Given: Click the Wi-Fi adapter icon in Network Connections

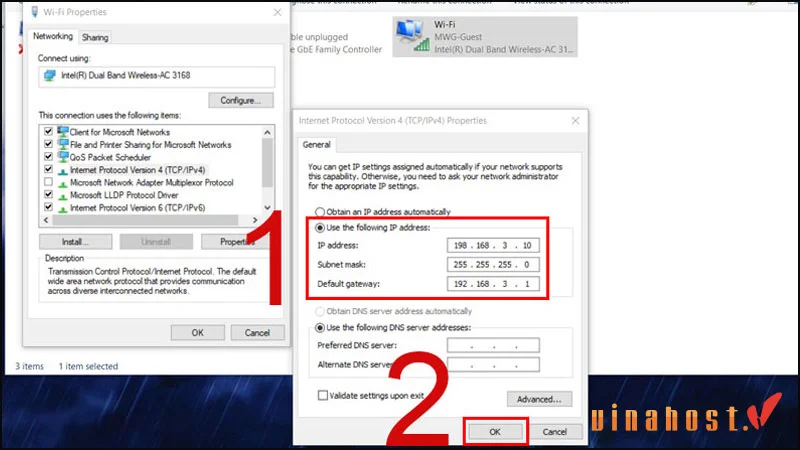Looking at the screenshot, I should click(413, 36).
